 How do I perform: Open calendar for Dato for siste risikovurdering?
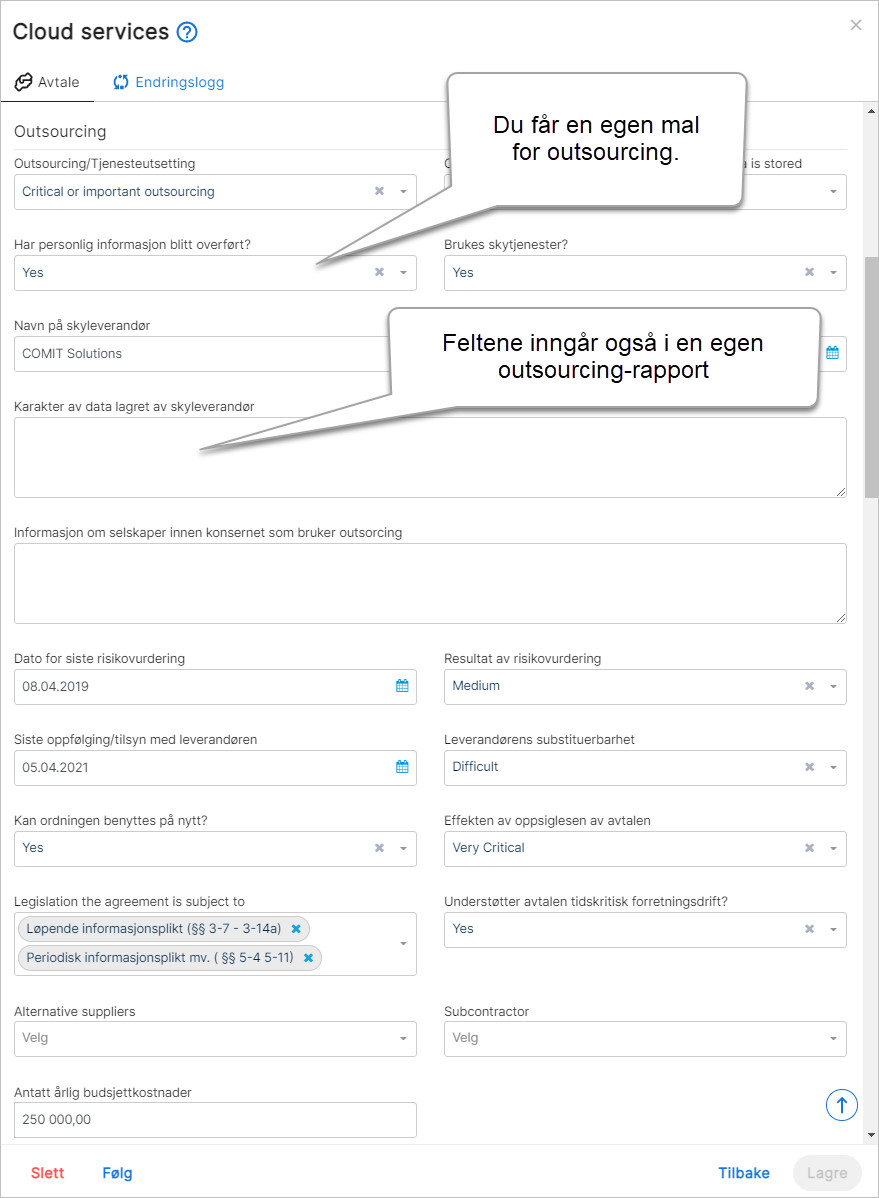[402, 686]
